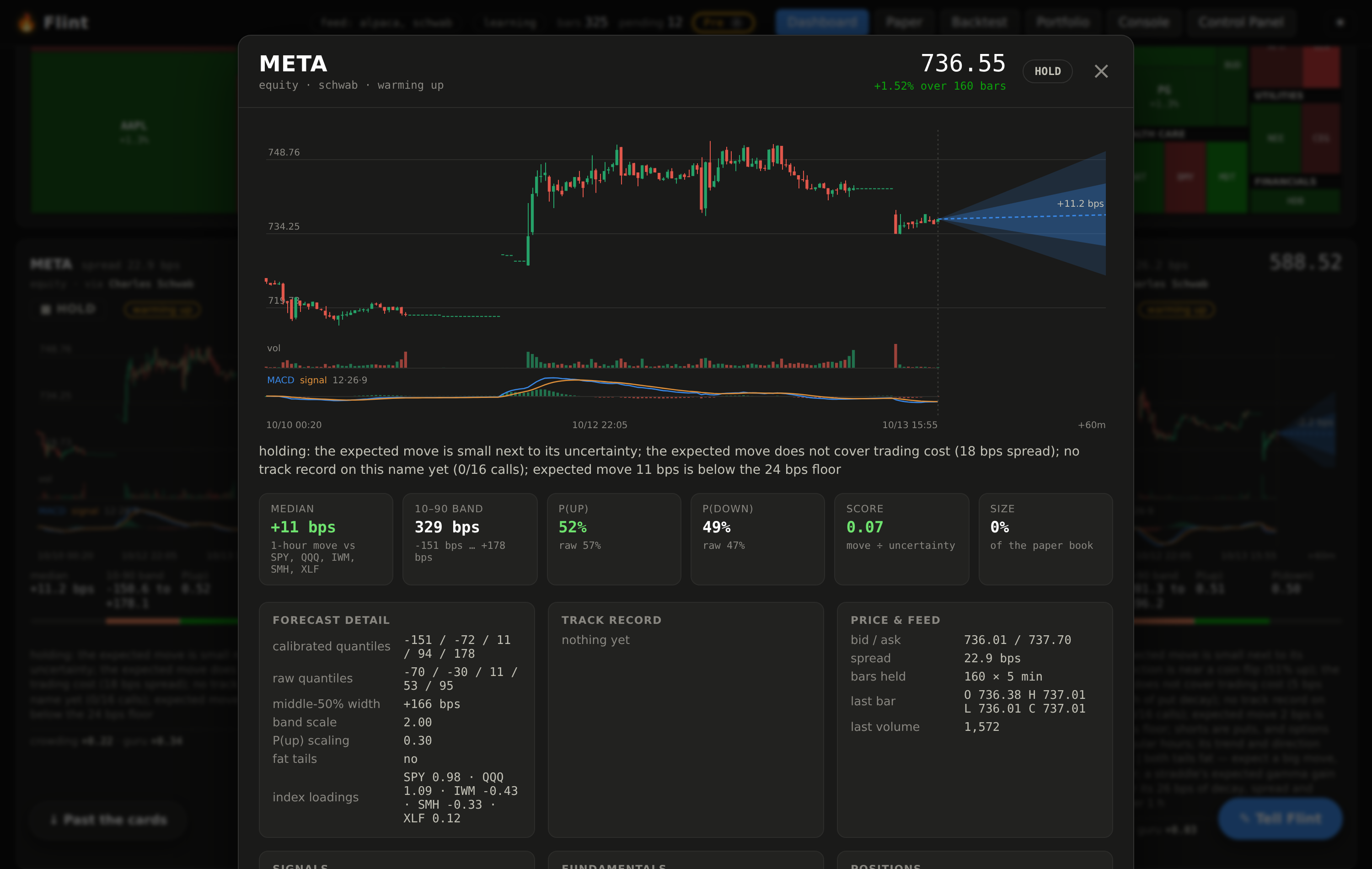This screenshot has width=1372, height=869.
Task: Click the band scale value 2.00
Action: (x=418, y=722)
